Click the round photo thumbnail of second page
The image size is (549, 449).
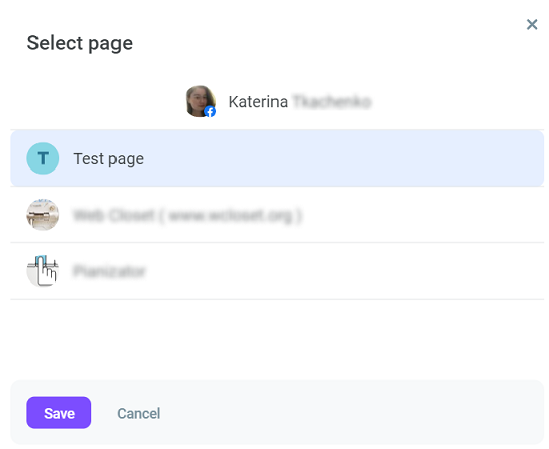tap(43, 215)
